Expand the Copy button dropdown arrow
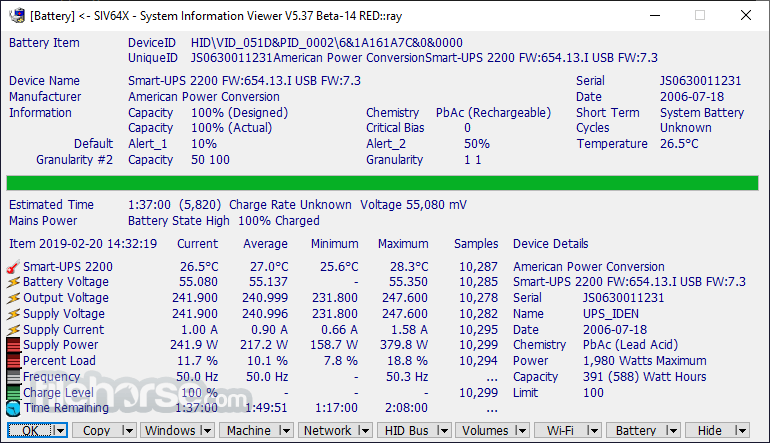Image resolution: width=770 pixels, height=443 pixels. pos(128,431)
